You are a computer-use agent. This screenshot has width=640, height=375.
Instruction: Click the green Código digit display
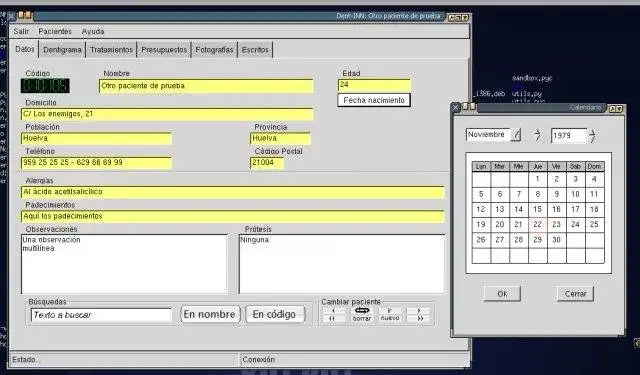[45, 86]
